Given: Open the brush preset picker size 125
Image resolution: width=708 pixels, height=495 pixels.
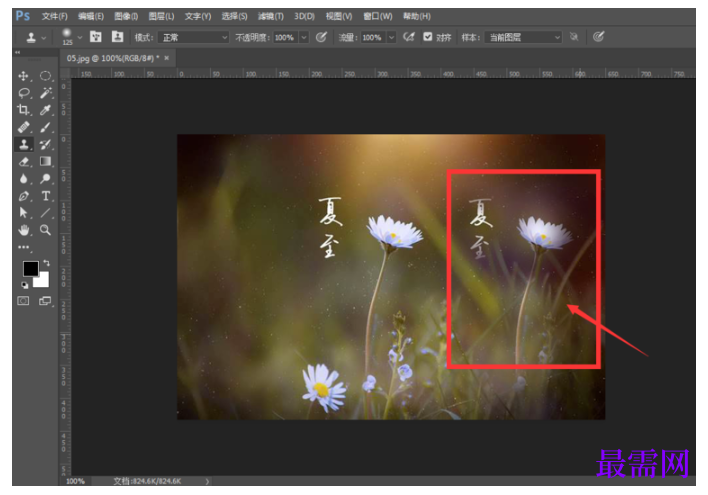Looking at the screenshot, I should click(70, 37).
